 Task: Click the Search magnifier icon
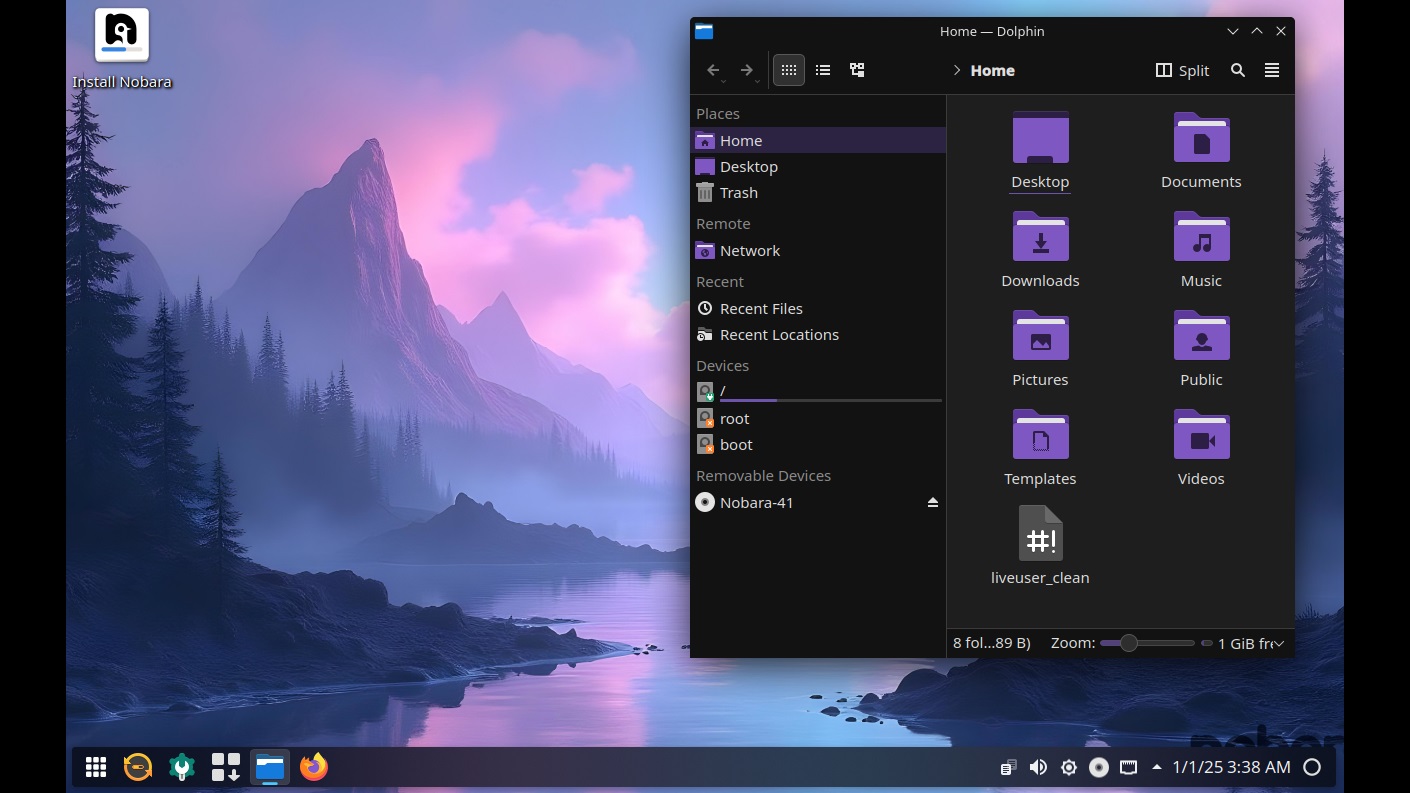pyautogui.click(x=1238, y=70)
